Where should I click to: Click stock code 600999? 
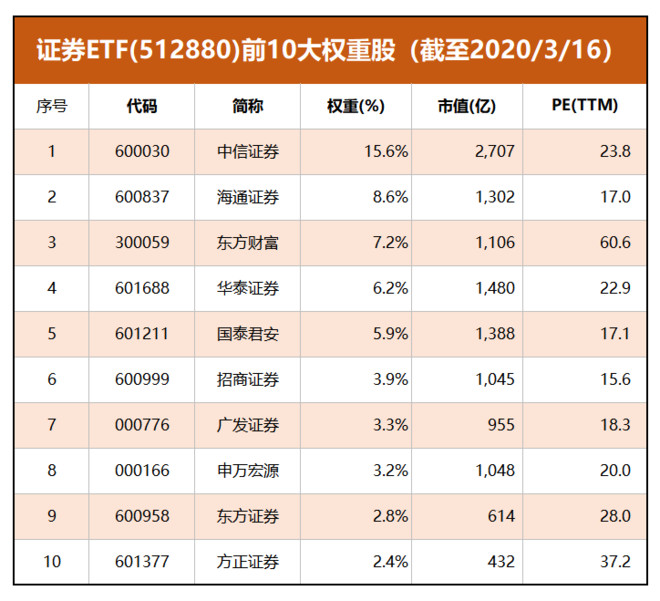[142, 379]
